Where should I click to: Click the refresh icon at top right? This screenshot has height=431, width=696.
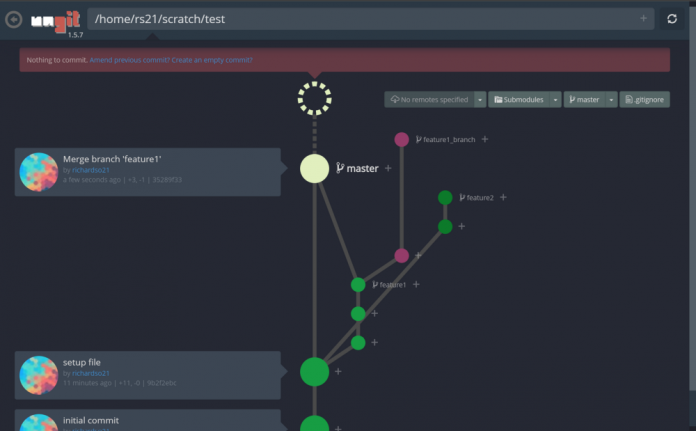pos(672,19)
